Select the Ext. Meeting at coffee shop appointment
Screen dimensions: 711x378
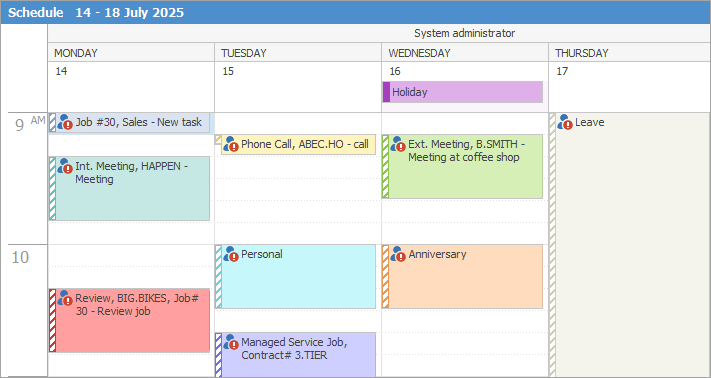463,166
